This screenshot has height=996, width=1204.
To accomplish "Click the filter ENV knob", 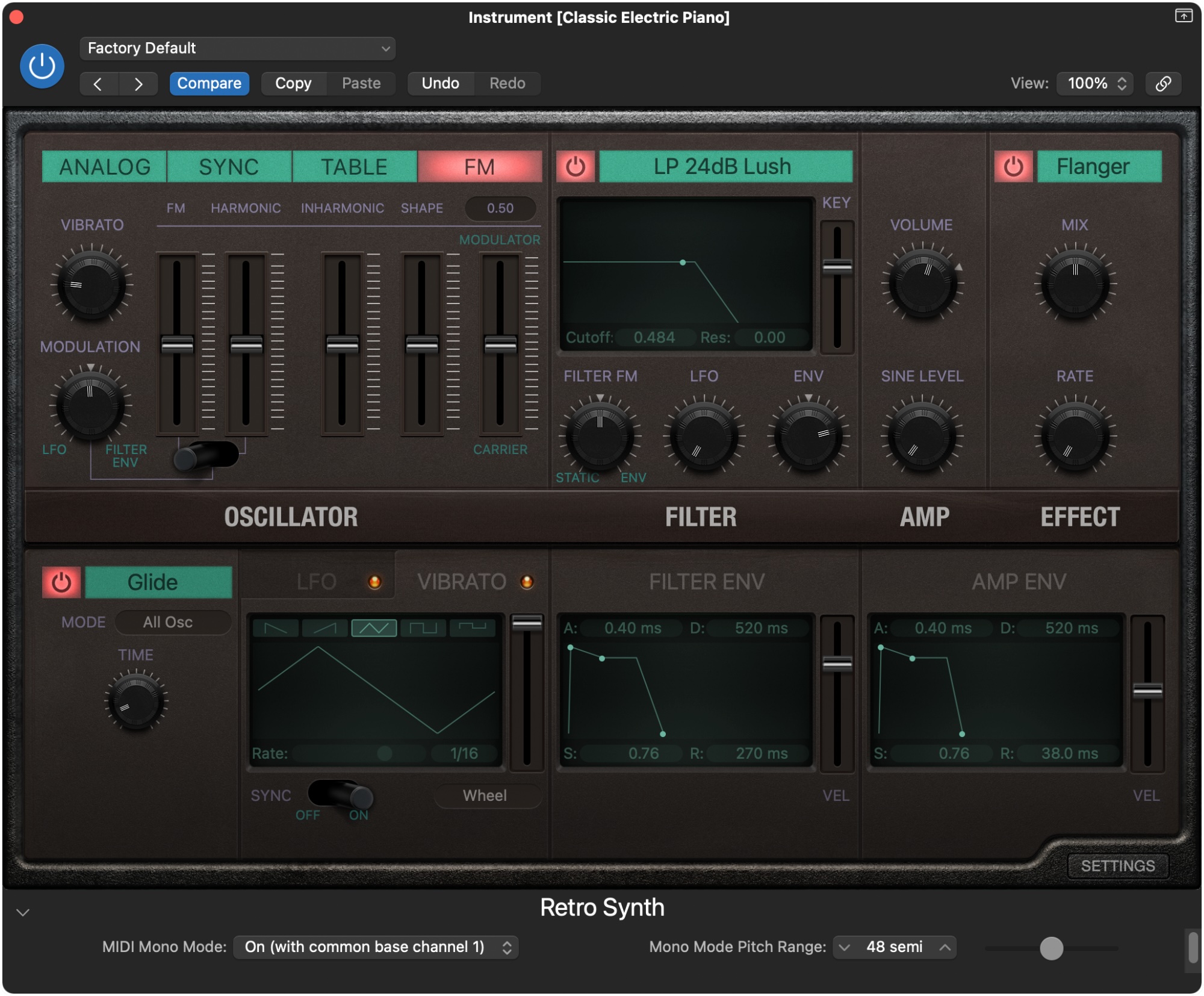I will [808, 435].
